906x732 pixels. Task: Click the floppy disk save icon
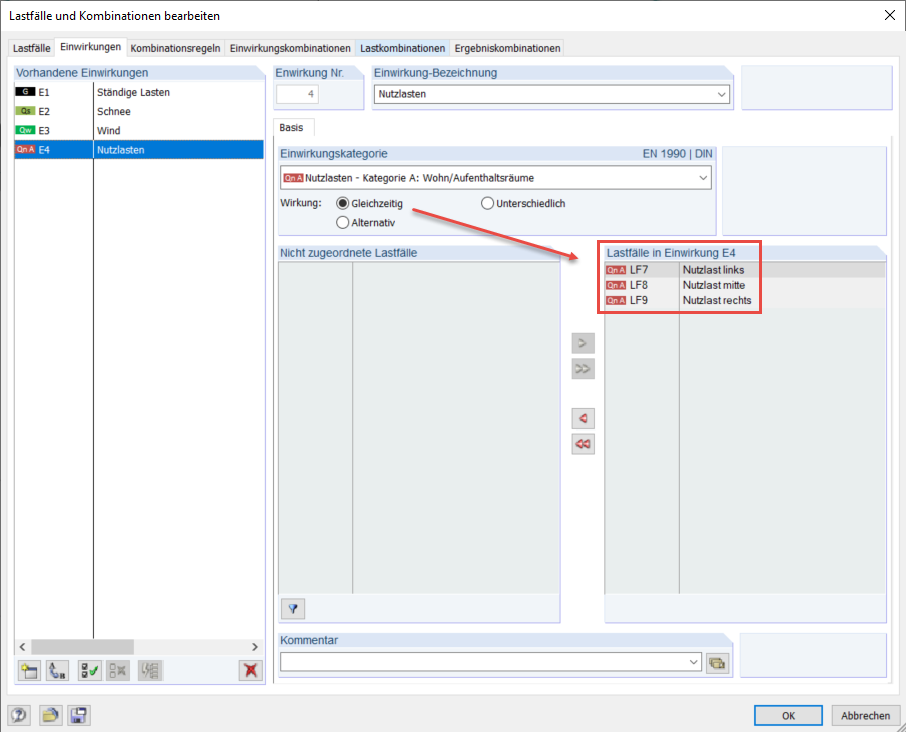79,715
